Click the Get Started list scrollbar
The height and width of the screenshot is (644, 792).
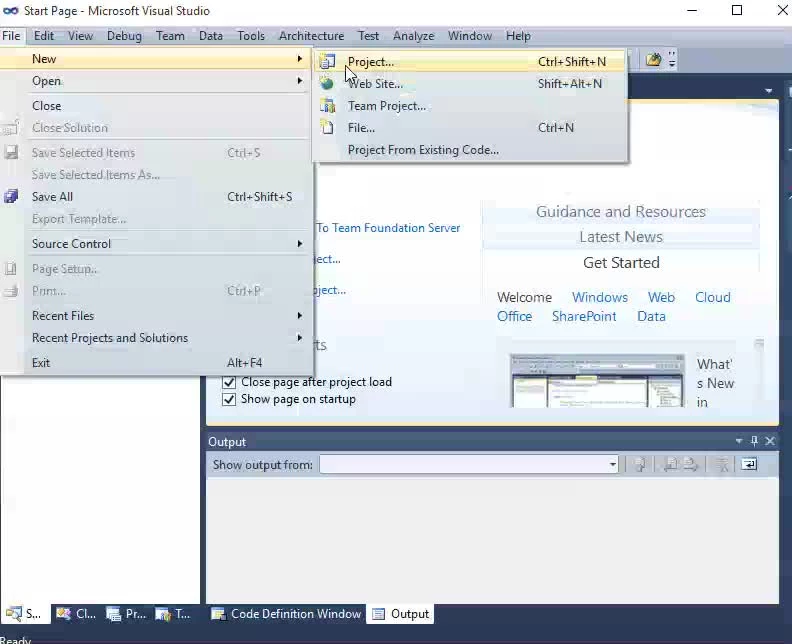point(759,374)
